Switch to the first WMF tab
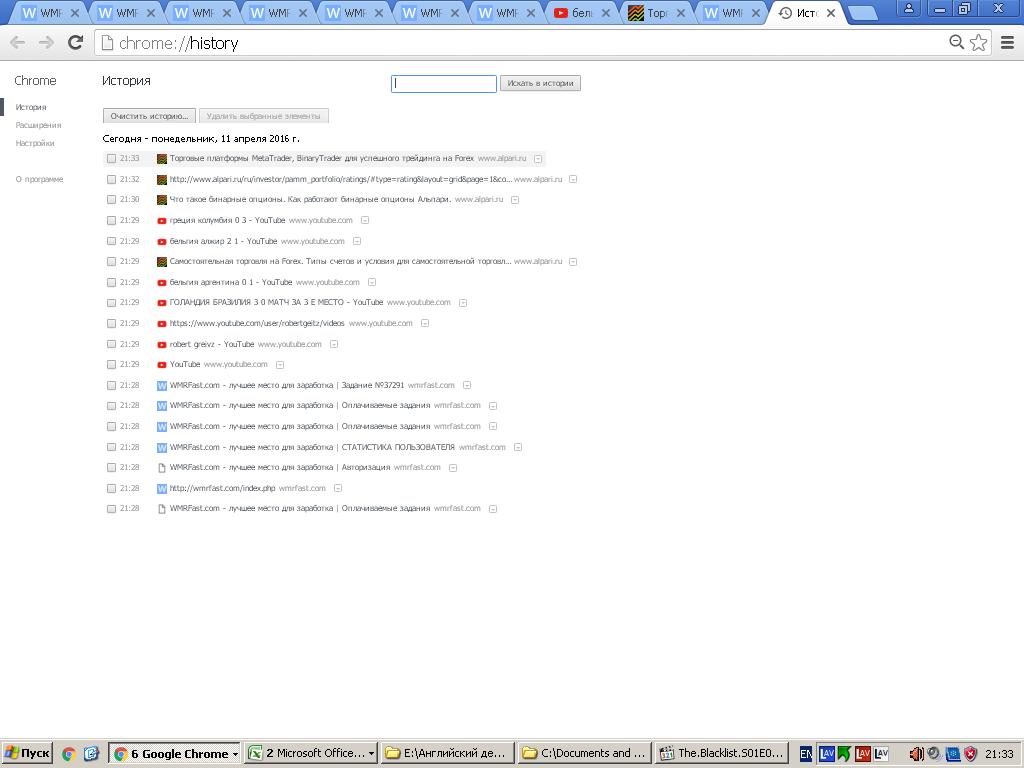Screen dimensions: 1024x768 tap(47, 12)
